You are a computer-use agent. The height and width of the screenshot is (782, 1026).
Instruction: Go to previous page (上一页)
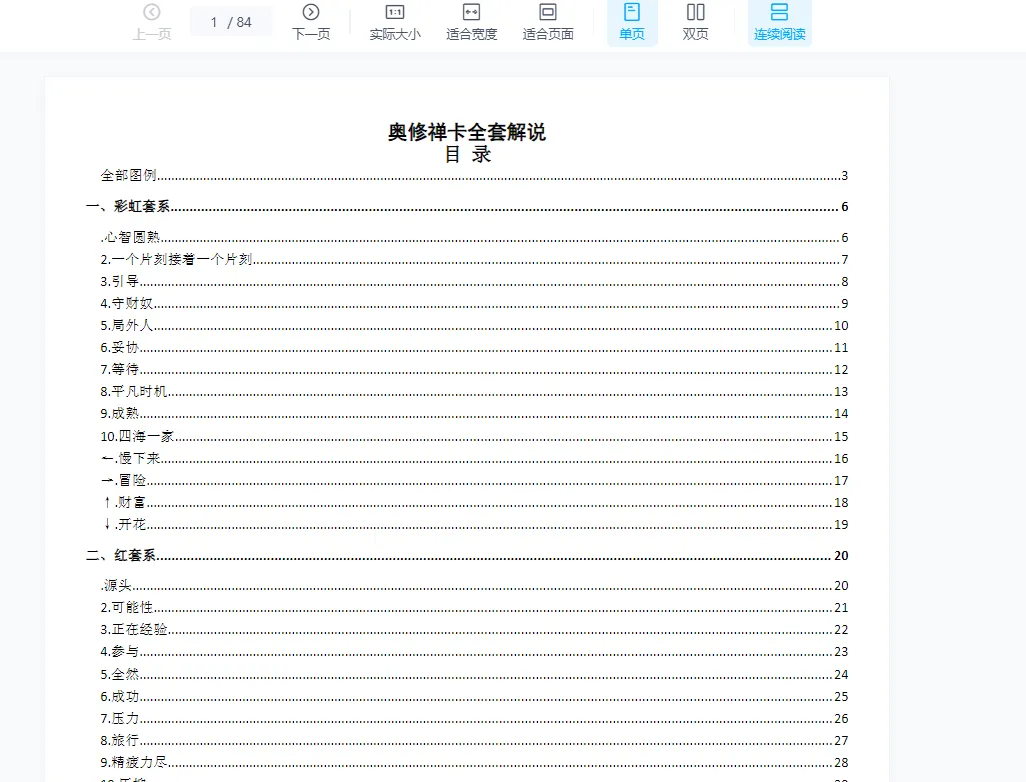(152, 22)
